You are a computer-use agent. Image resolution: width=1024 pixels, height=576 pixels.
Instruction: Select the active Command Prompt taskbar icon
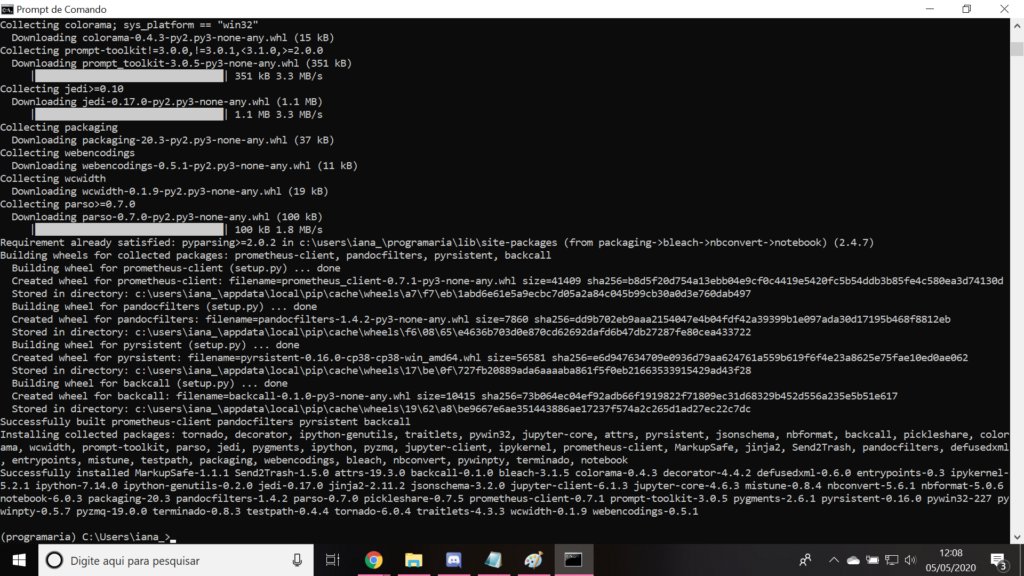click(574, 560)
